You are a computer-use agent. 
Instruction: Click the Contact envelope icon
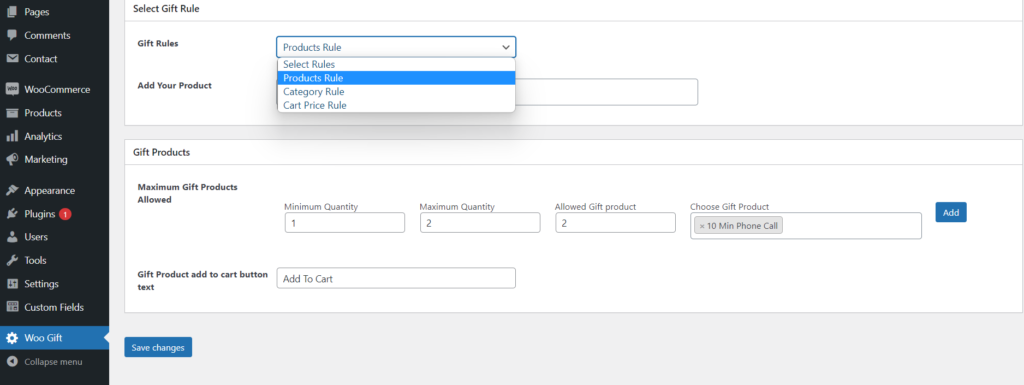[12, 59]
